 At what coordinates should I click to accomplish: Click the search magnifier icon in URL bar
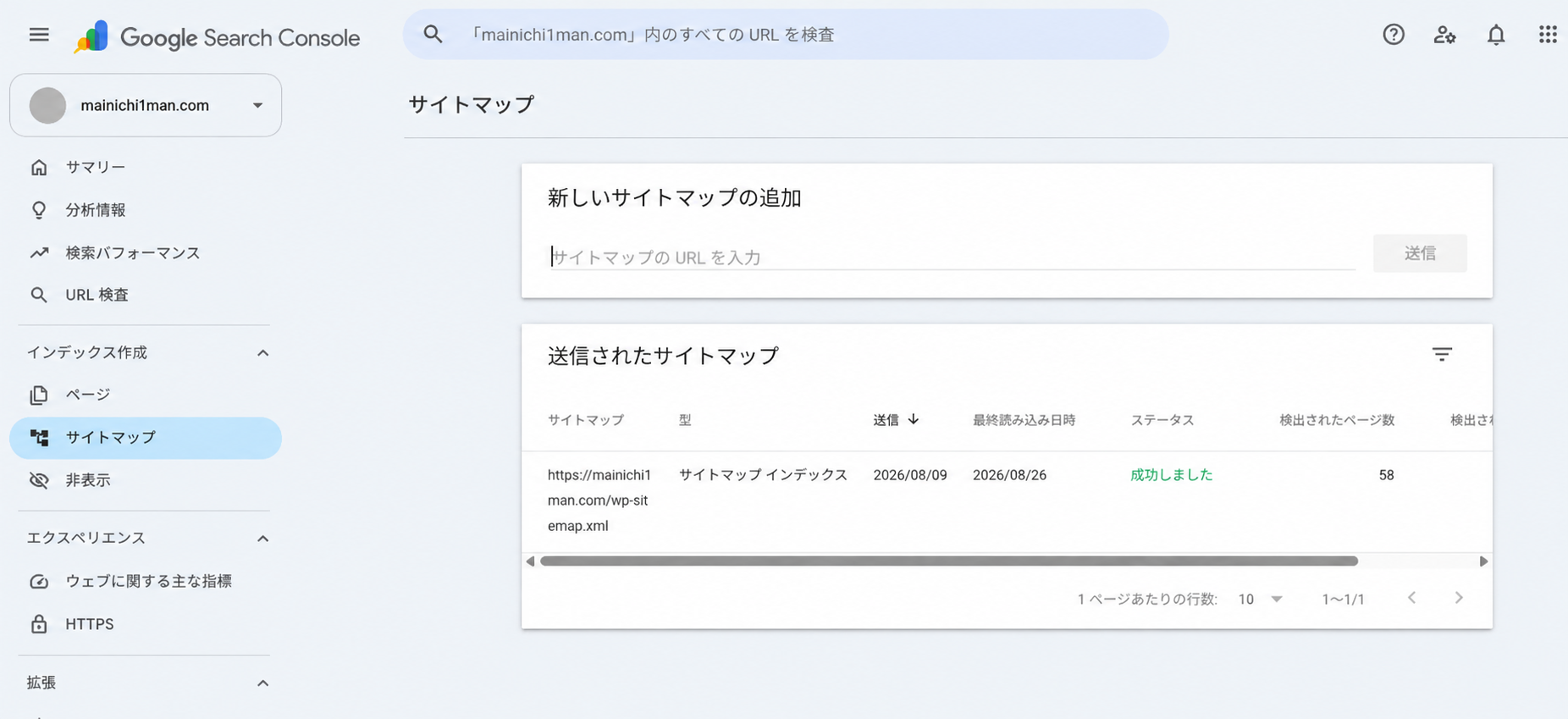[433, 34]
